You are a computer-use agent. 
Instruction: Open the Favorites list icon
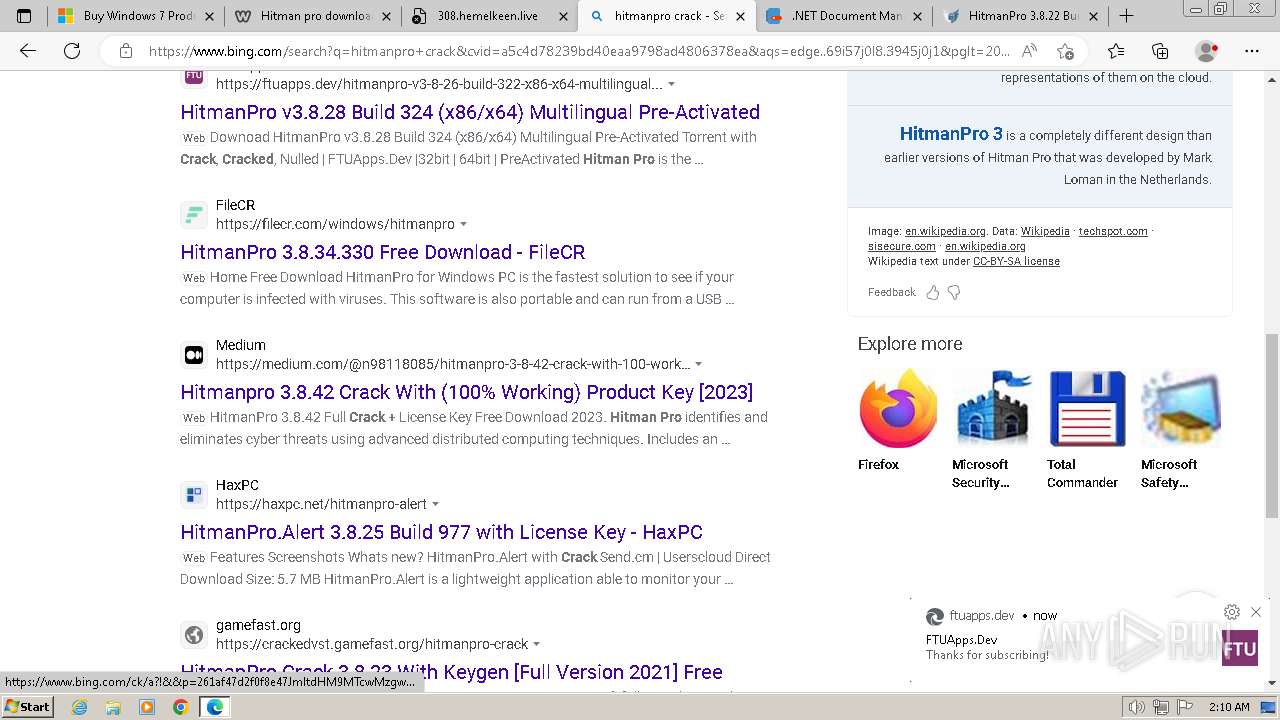(1116, 51)
